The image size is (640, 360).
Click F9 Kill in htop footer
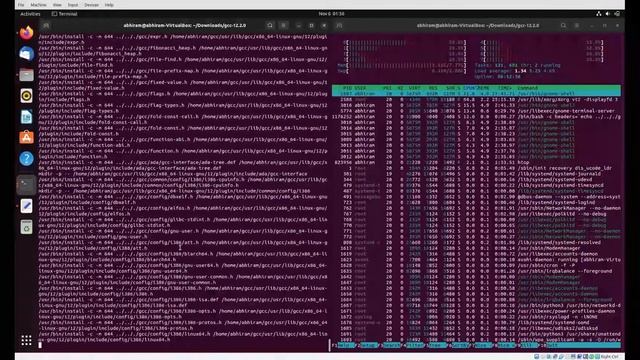529,345
